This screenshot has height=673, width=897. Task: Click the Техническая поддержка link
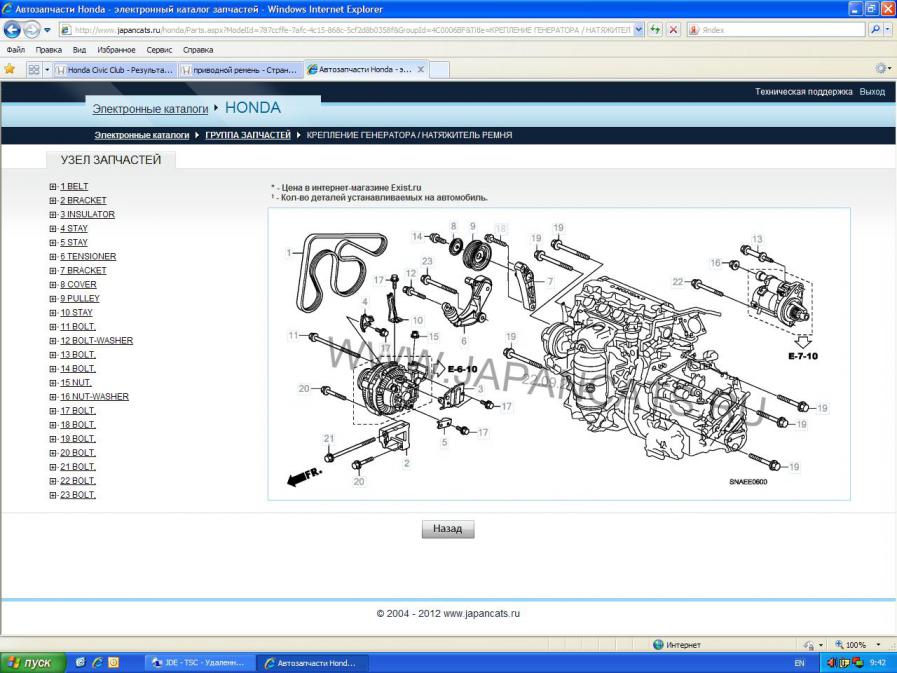[x=803, y=92]
